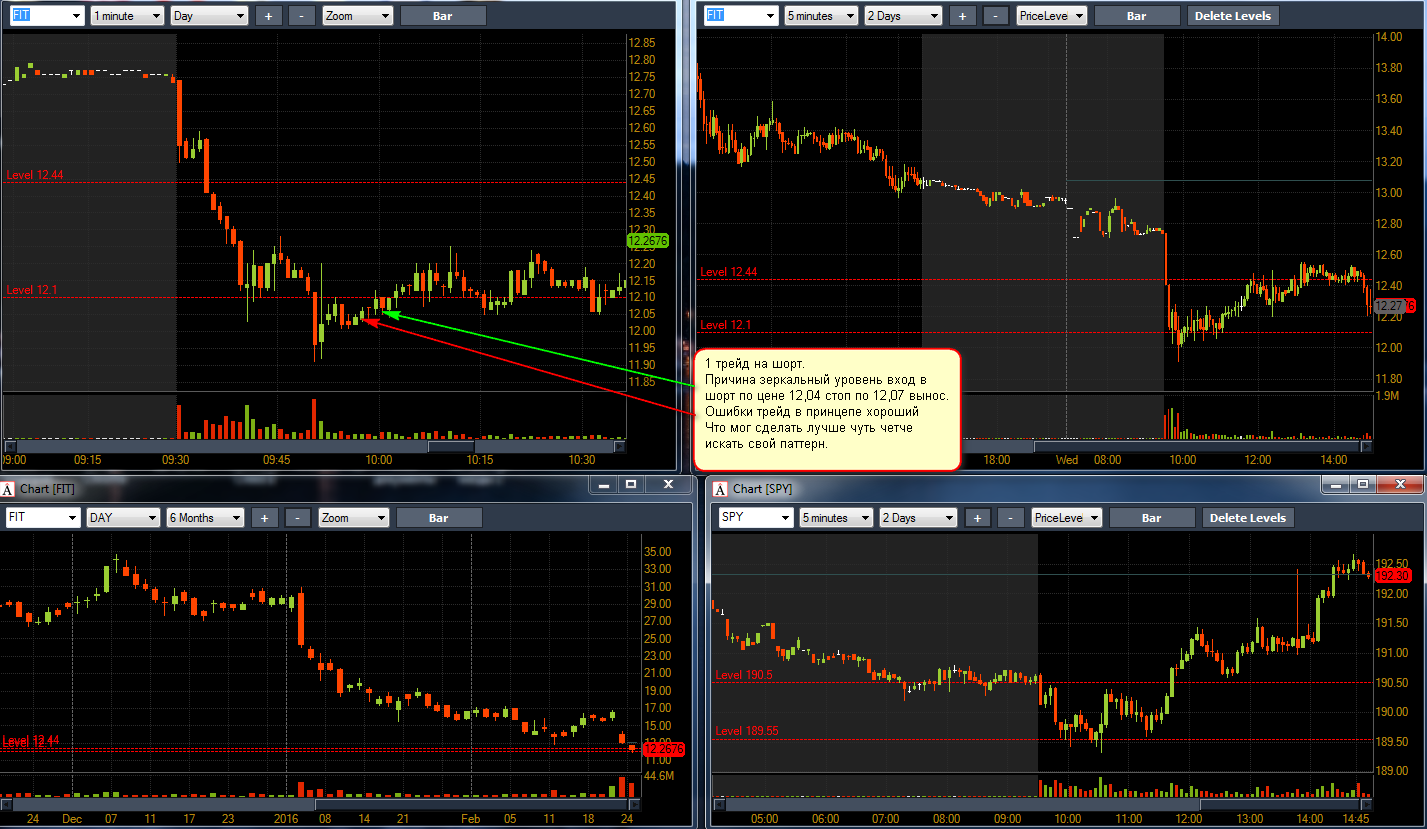Click the right scroll arrow of the top-right FIT 5 minutes chart
Viewport: 1427px width, 829px height.
click(x=1367, y=446)
